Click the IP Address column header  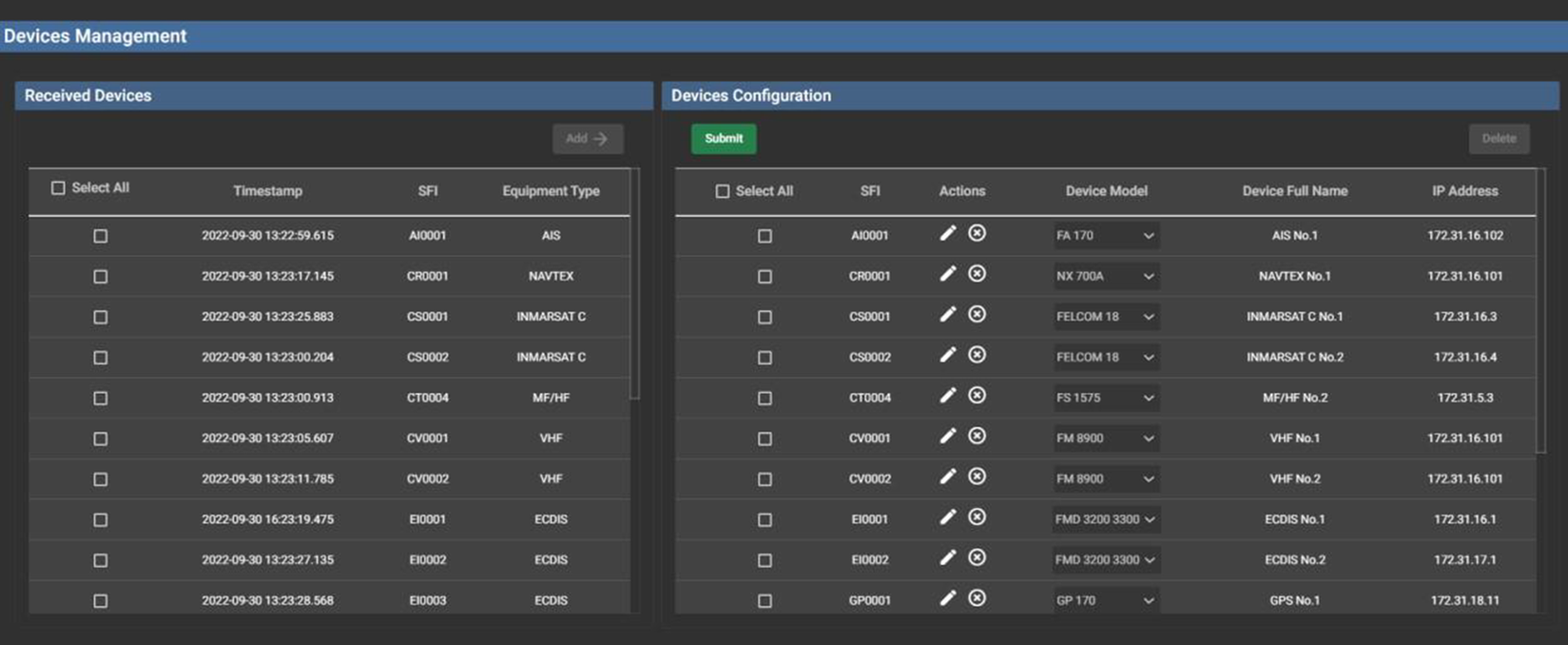1464,191
